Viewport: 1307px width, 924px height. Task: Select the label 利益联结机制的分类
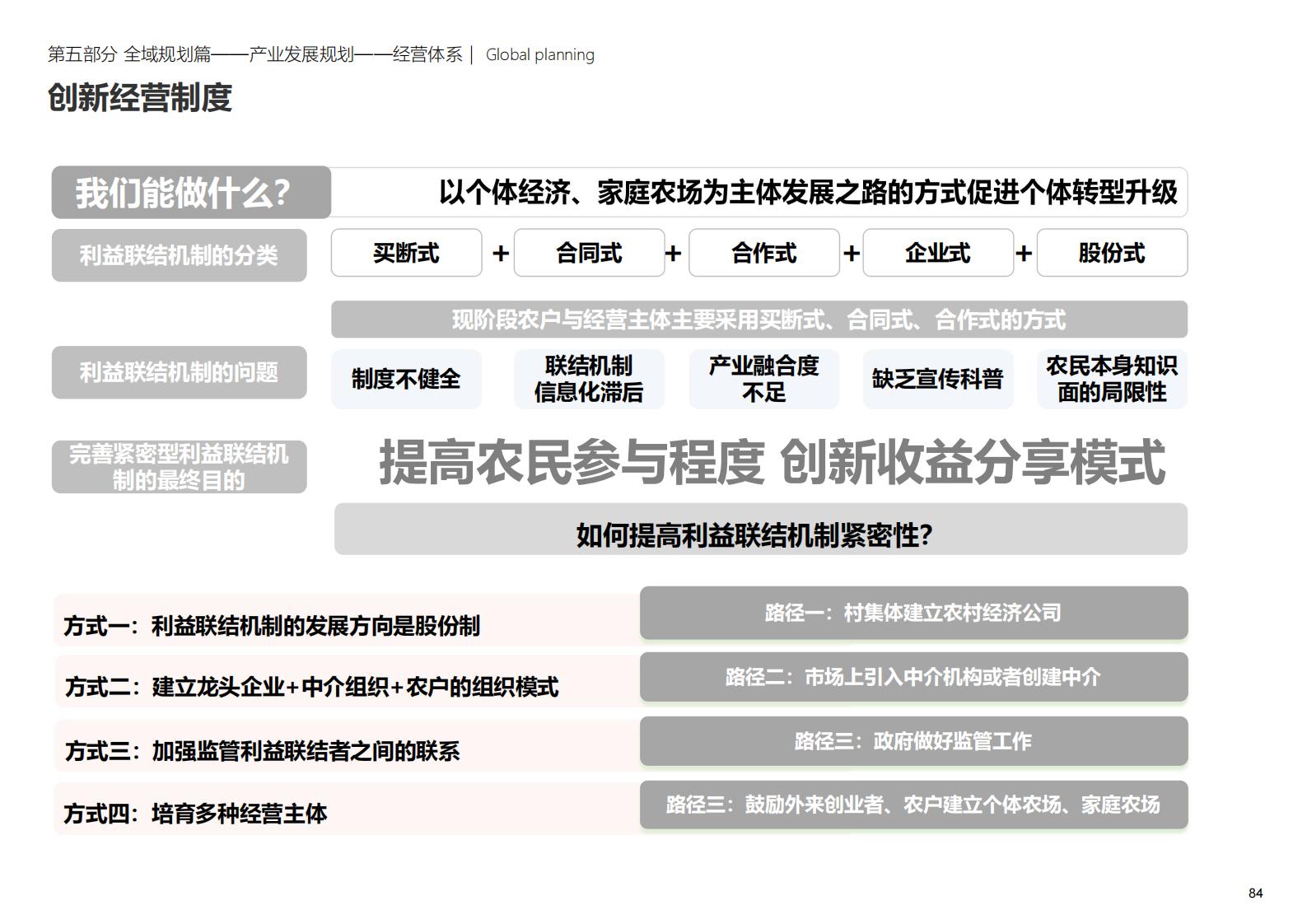179,255
